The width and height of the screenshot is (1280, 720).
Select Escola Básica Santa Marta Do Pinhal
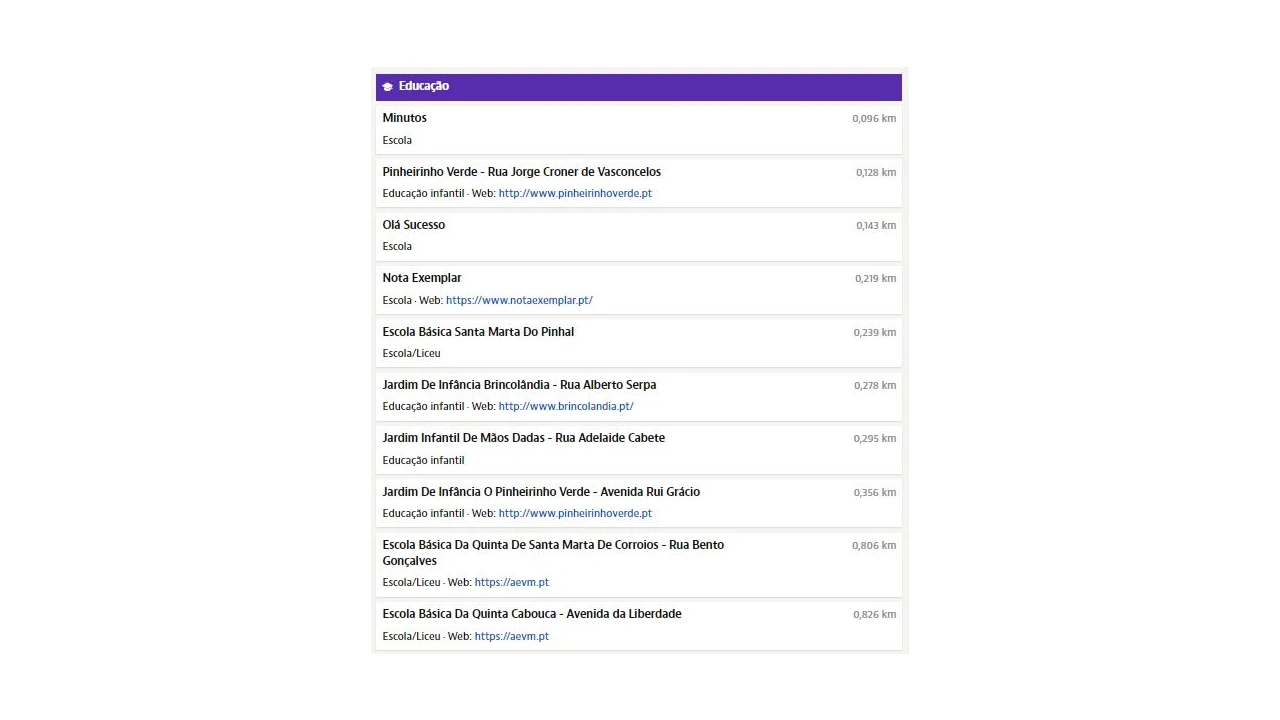[x=478, y=332]
